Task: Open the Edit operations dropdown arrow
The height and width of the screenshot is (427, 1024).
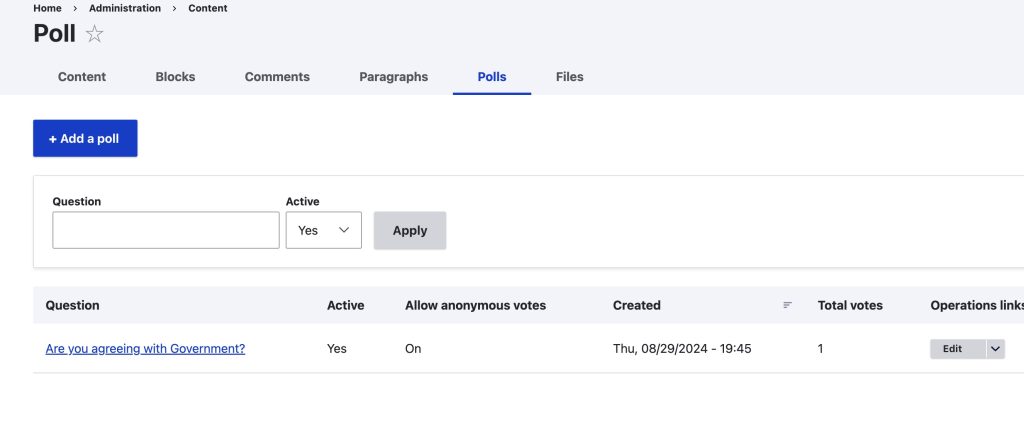Action: [x=995, y=349]
